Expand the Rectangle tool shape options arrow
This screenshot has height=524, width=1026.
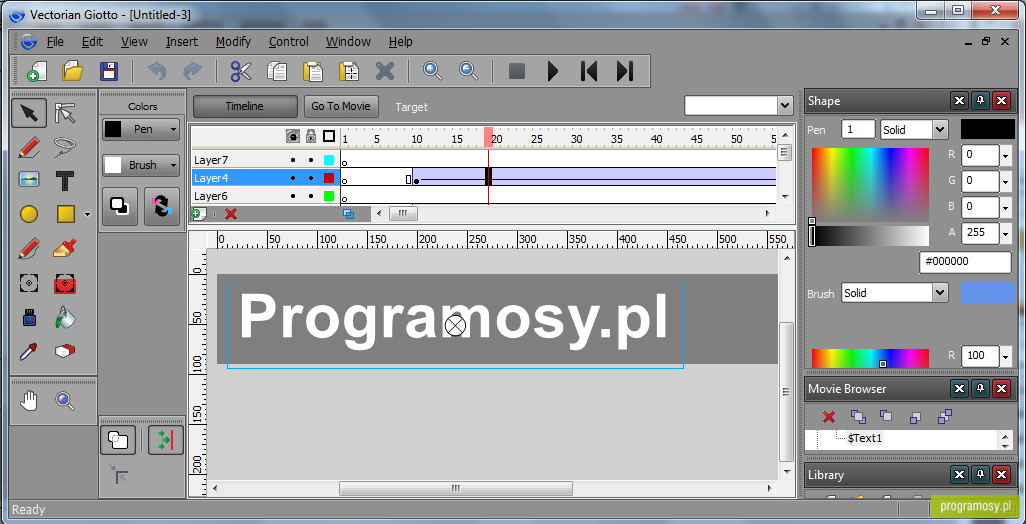coord(88,215)
